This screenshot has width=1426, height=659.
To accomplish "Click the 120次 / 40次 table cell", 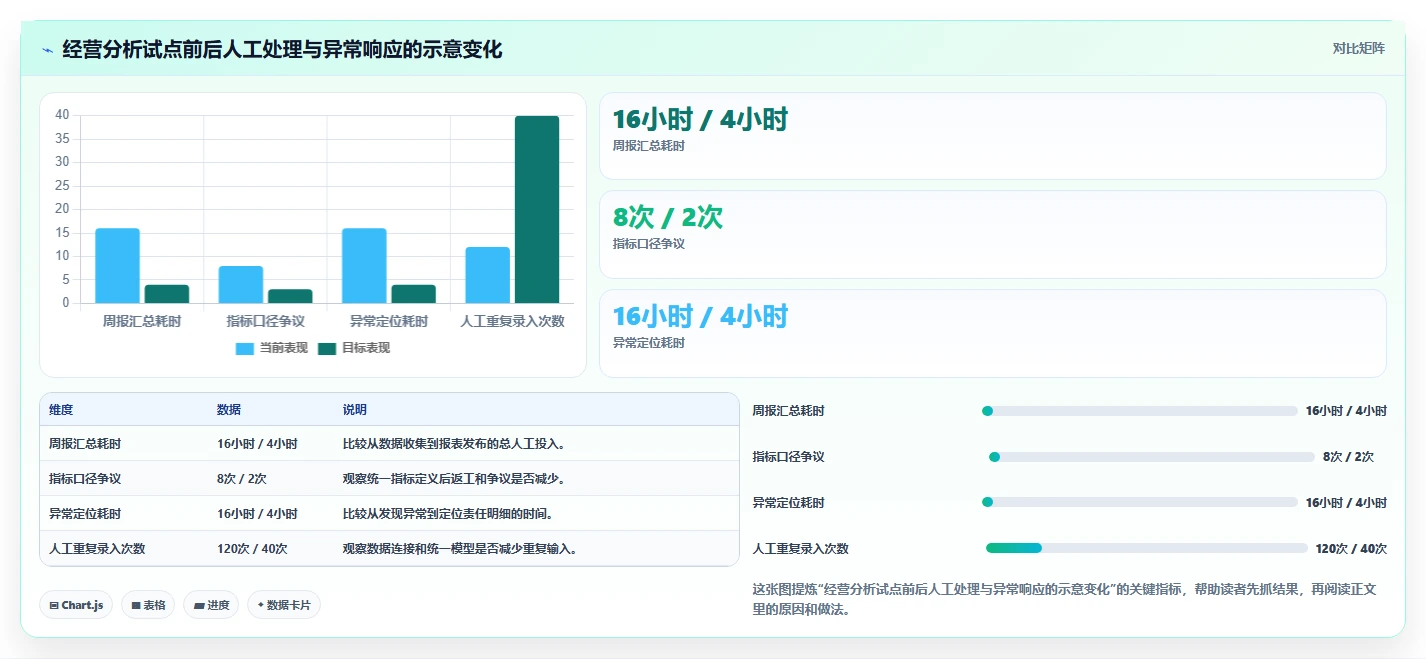I will click(x=252, y=549).
